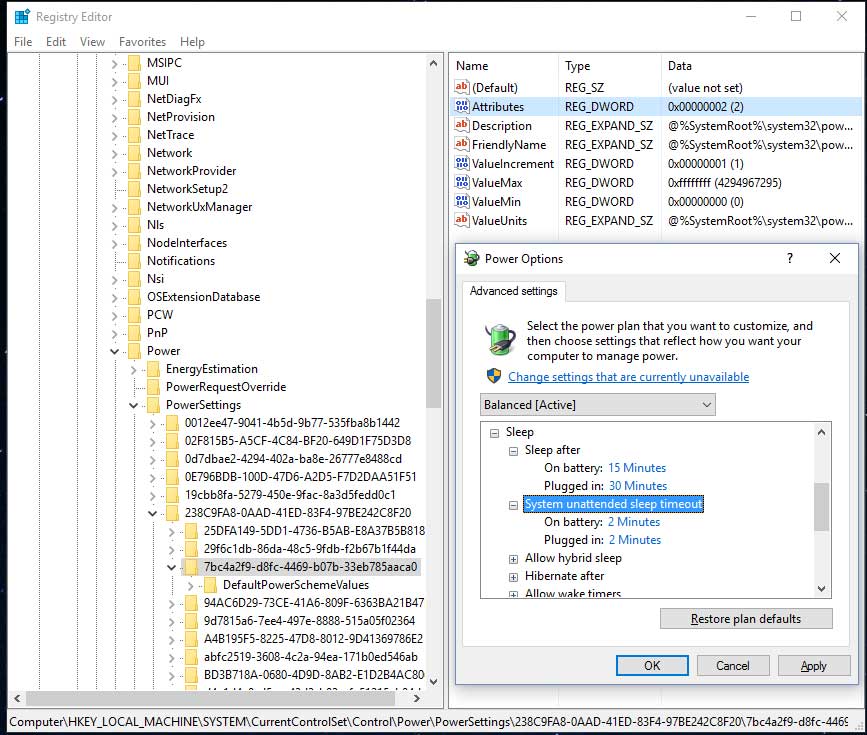Click the green battery power plan icon

(x=500, y=338)
